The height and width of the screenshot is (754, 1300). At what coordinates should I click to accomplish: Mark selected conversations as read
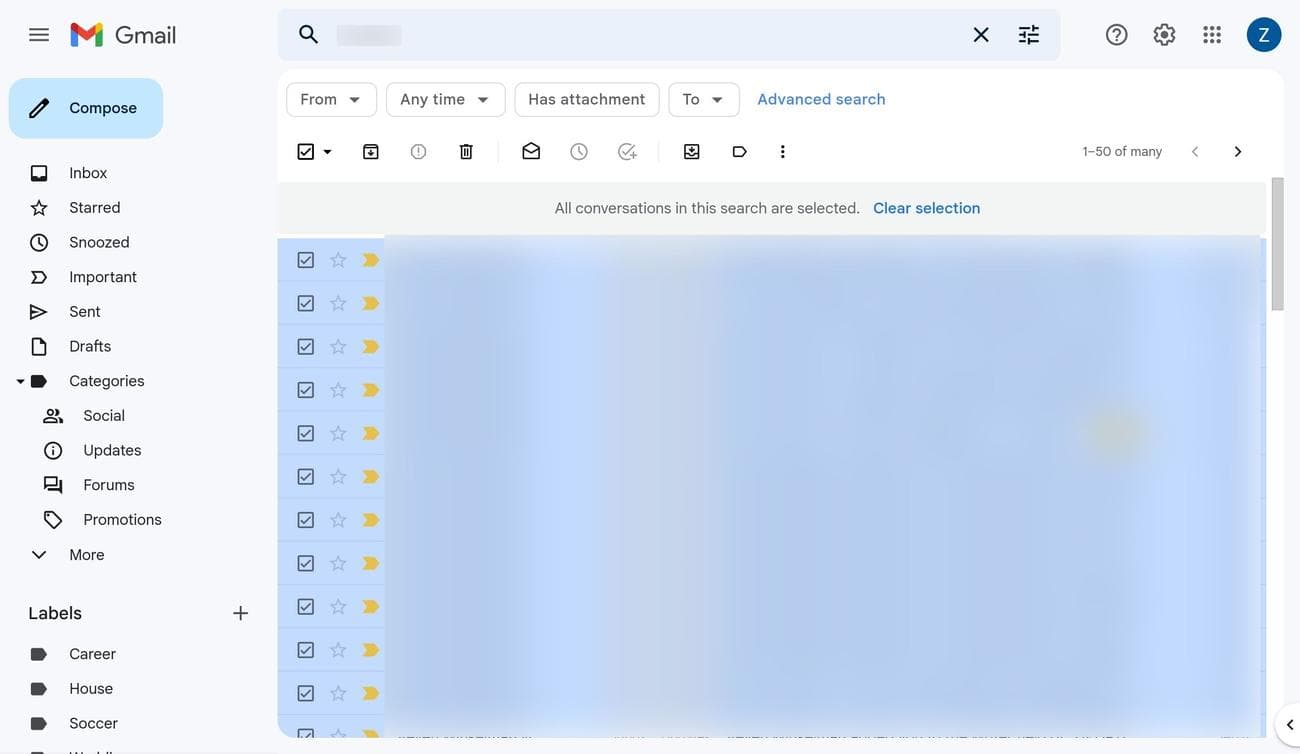pos(531,152)
